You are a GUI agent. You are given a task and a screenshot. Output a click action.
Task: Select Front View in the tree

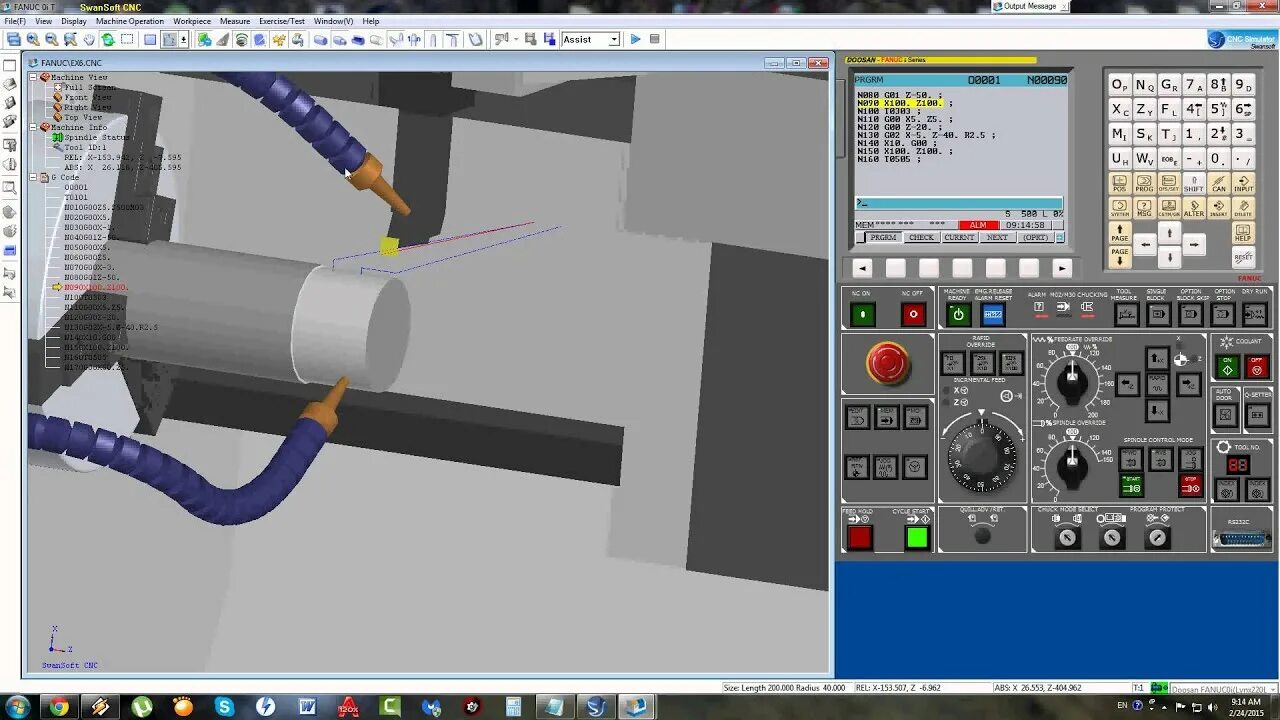pos(88,97)
